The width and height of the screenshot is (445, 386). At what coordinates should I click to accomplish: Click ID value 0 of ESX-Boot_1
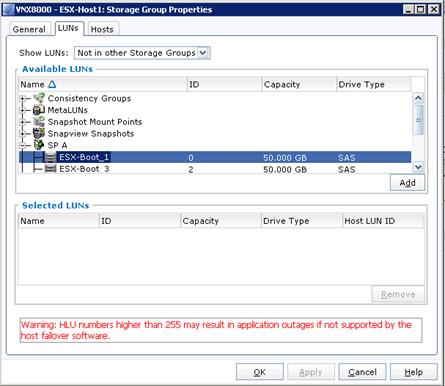tap(191, 158)
